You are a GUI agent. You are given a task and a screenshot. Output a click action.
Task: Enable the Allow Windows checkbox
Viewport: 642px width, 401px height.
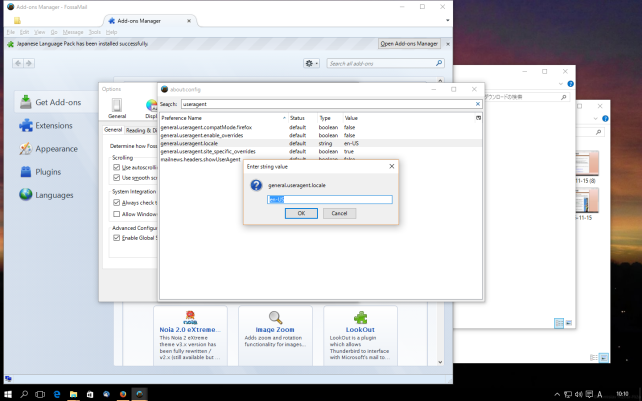click(x=117, y=214)
